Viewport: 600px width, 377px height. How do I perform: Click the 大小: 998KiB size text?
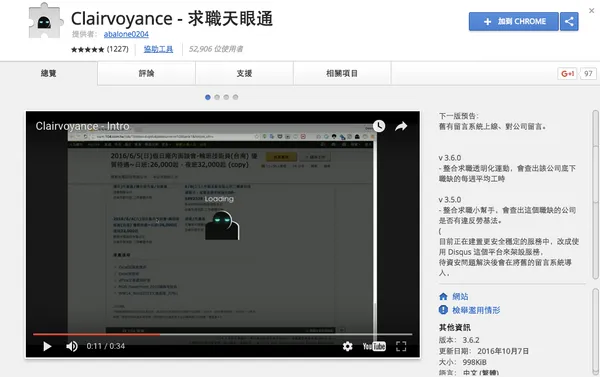pyautogui.click(x=463, y=362)
